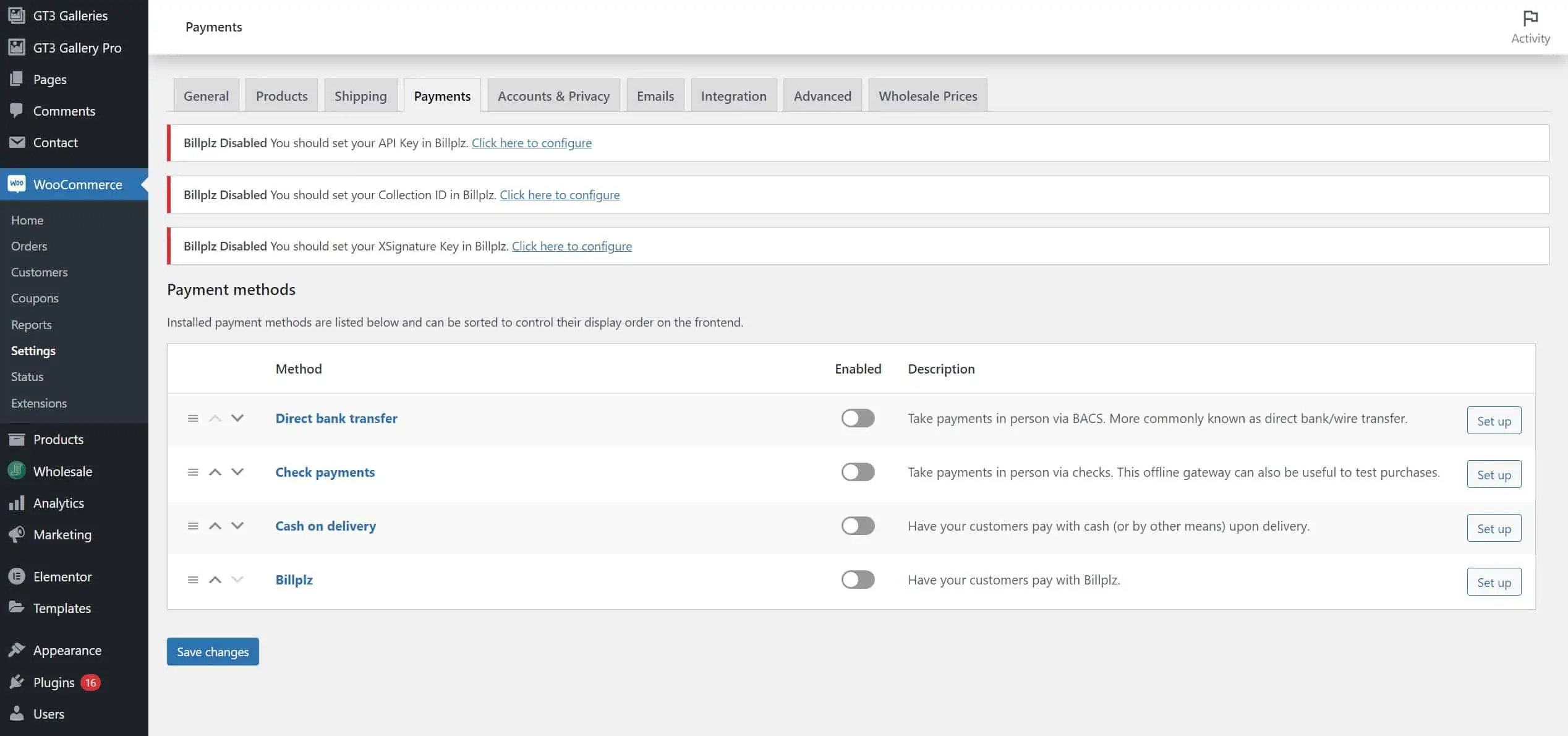Click Save changes button
The height and width of the screenshot is (736, 1568).
[213, 651]
